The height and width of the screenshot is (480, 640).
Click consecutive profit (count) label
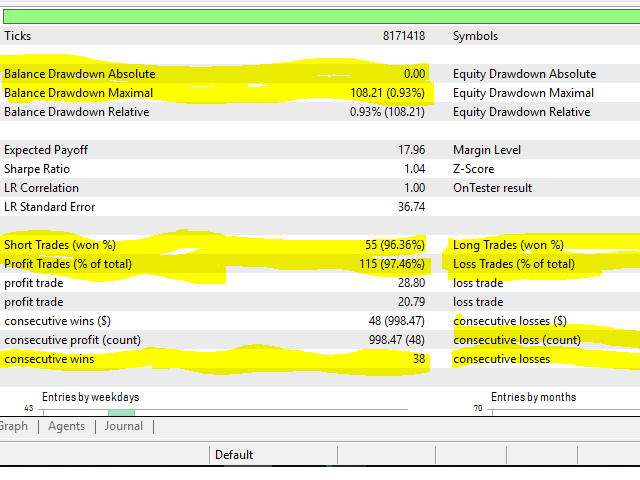(x=72, y=340)
